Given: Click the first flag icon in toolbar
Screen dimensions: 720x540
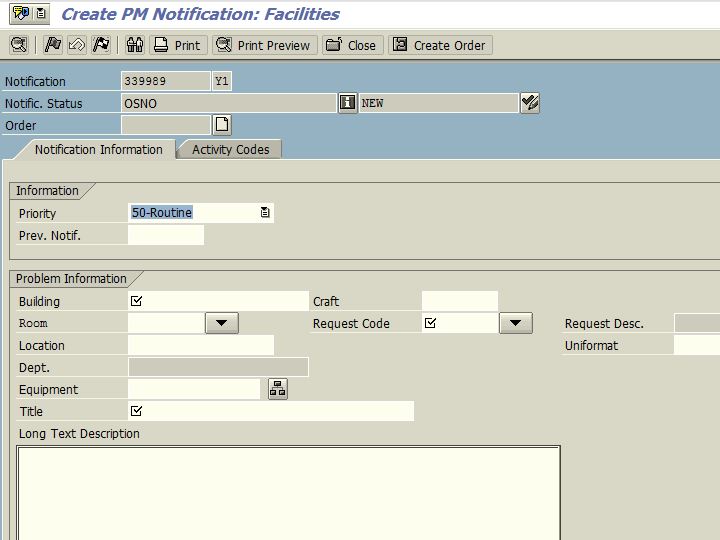Looking at the screenshot, I should (53, 45).
